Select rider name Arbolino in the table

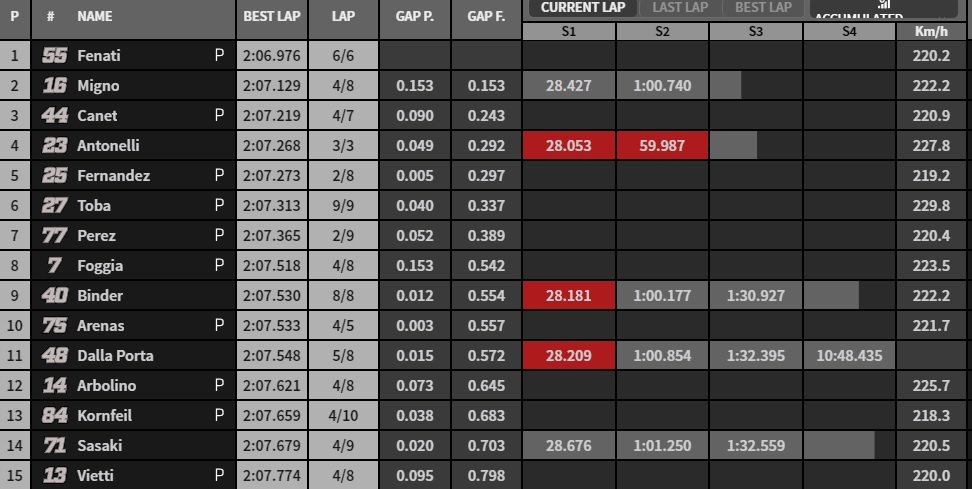coord(107,386)
